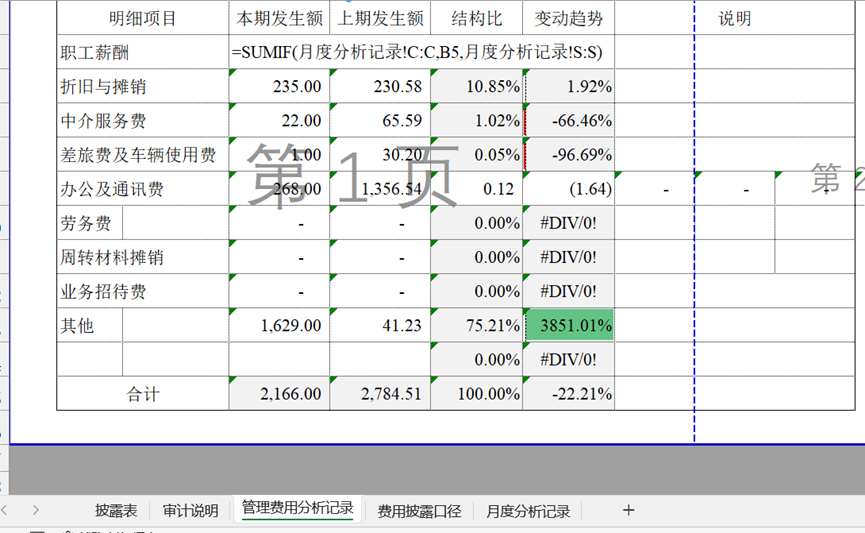Click the next sheet navigation arrow

point(36,510)
